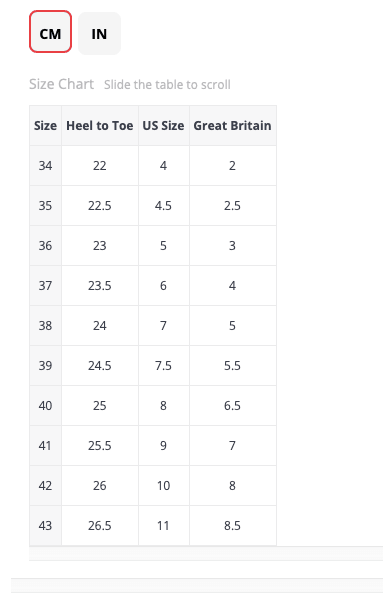The width and height of the screenshot is (383, 600).
Task: Select the size 39 row label
Action: tap(45, 365)
